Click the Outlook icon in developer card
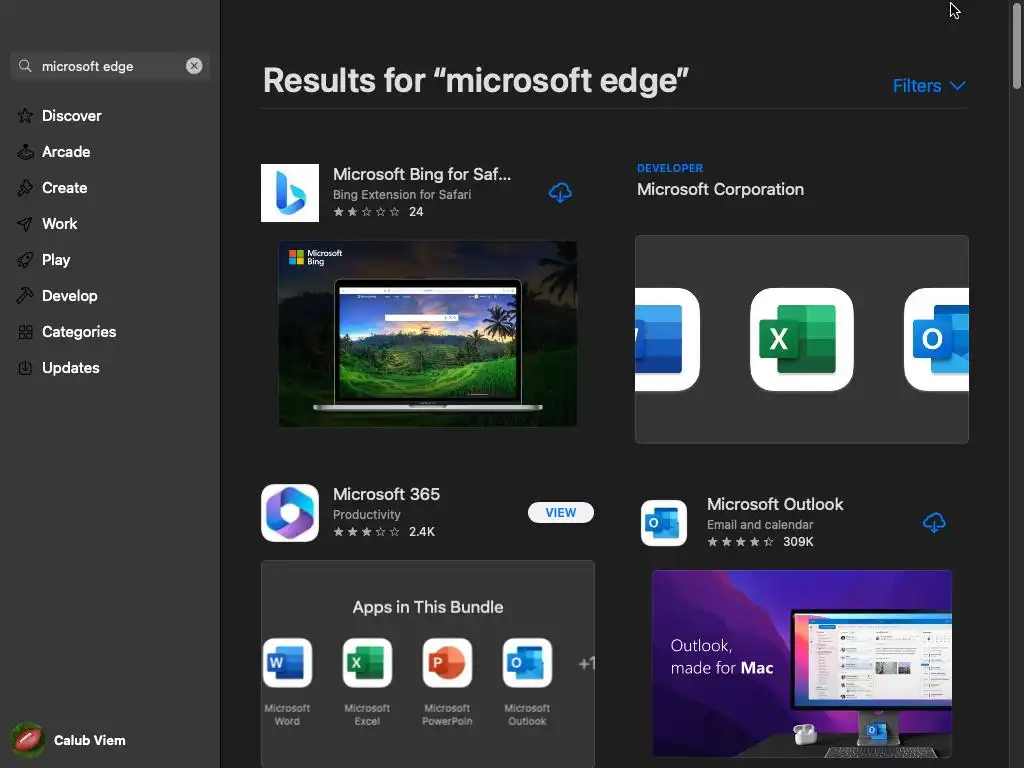Viewport: 1024px width, 768px height. click(936, 340)
